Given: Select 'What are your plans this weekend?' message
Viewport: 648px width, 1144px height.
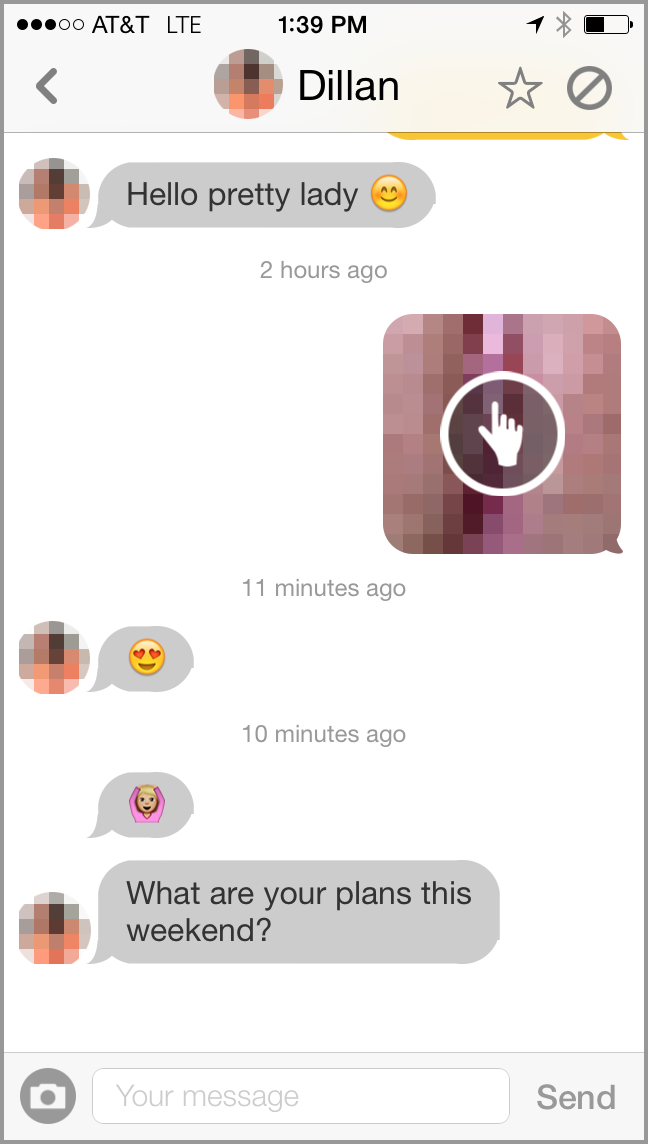Looking at the screenshot, I should (295, 912).
